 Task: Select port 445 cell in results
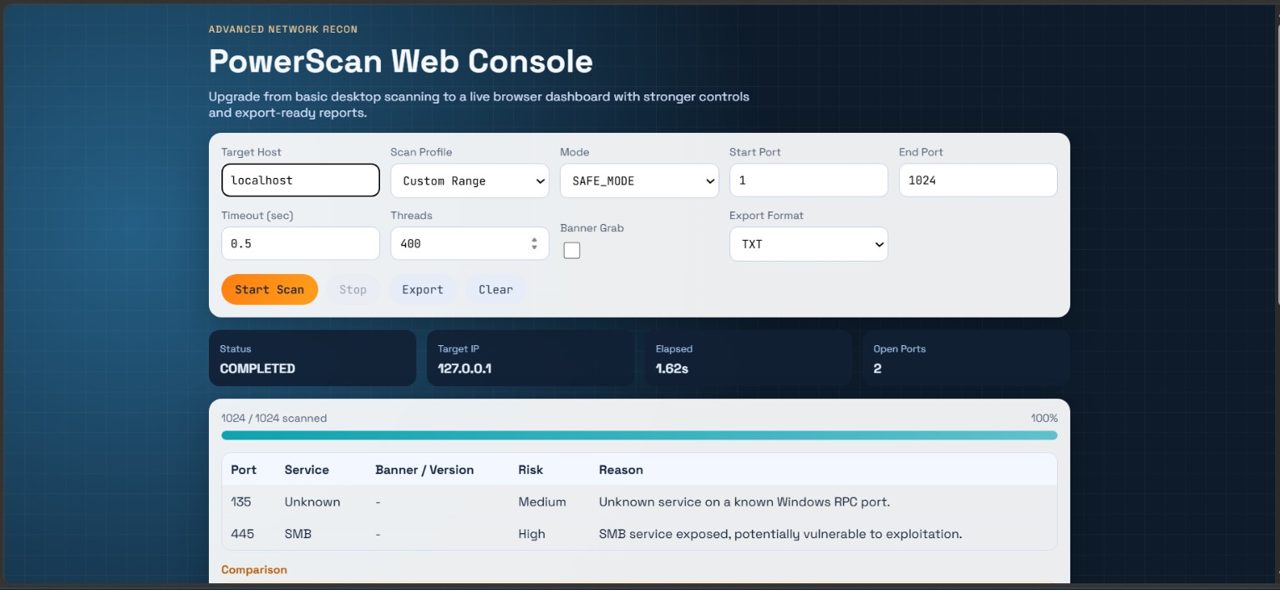pyautogui.click(x=242, y=534)
